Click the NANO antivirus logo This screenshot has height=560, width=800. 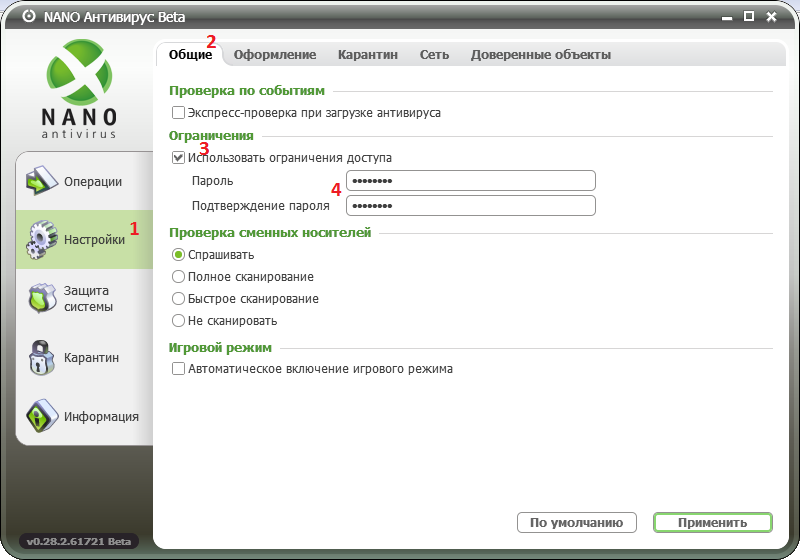point(80,88)
